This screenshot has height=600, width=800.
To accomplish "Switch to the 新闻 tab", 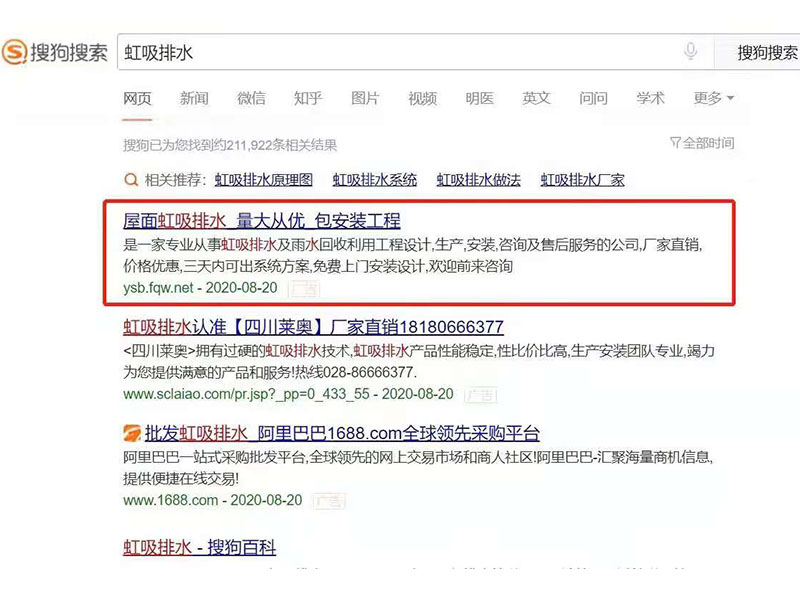I will coord(194,98).
